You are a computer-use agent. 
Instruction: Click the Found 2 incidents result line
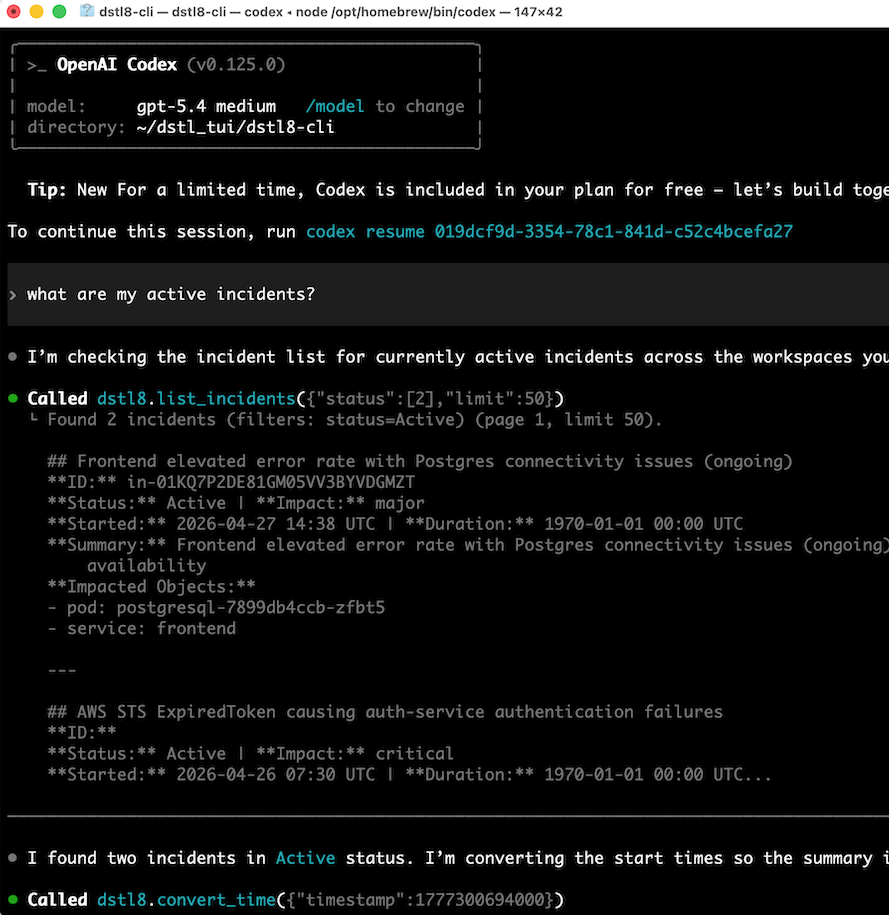click(x=355, y=420)
